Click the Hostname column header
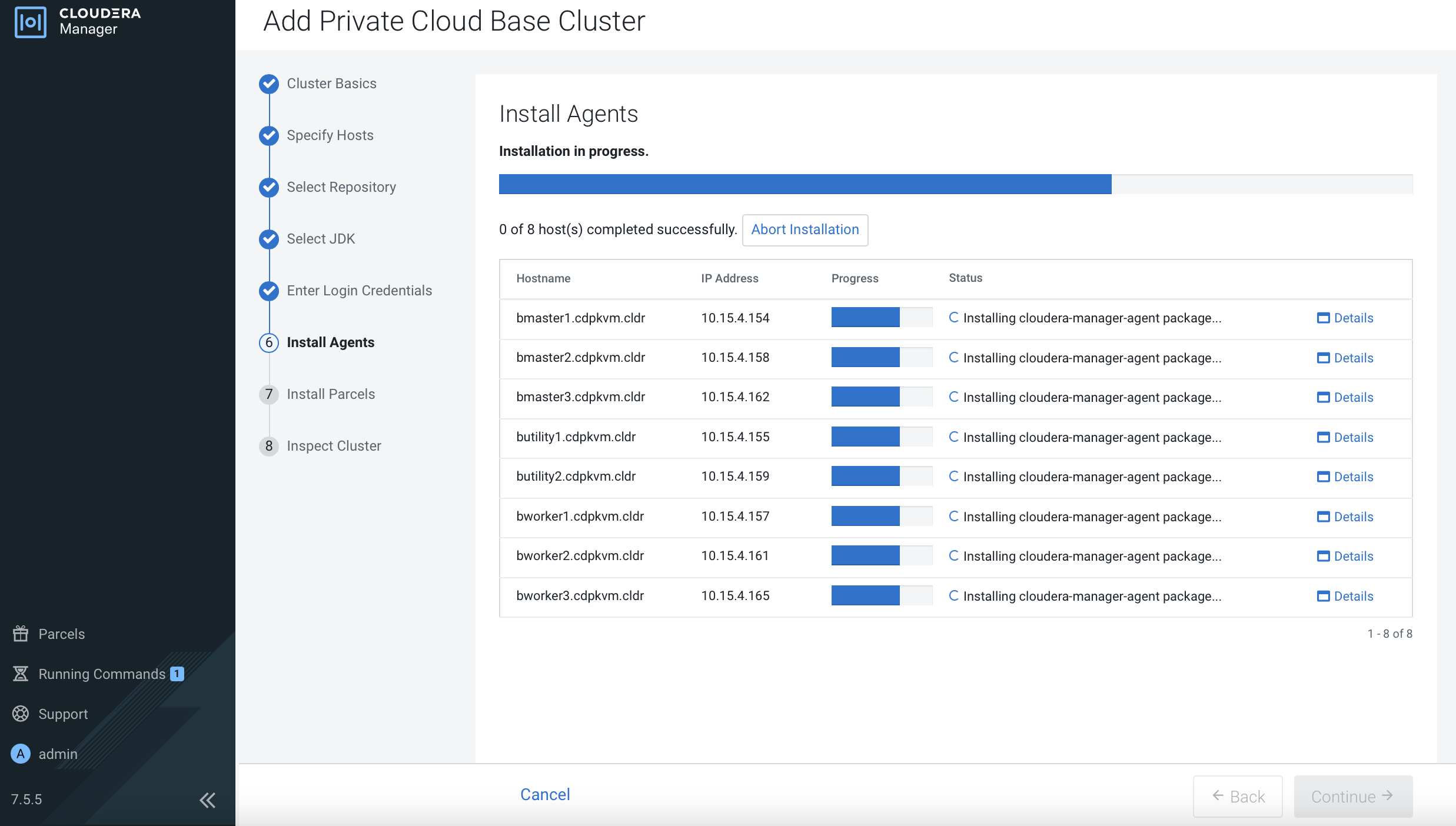 543,279
